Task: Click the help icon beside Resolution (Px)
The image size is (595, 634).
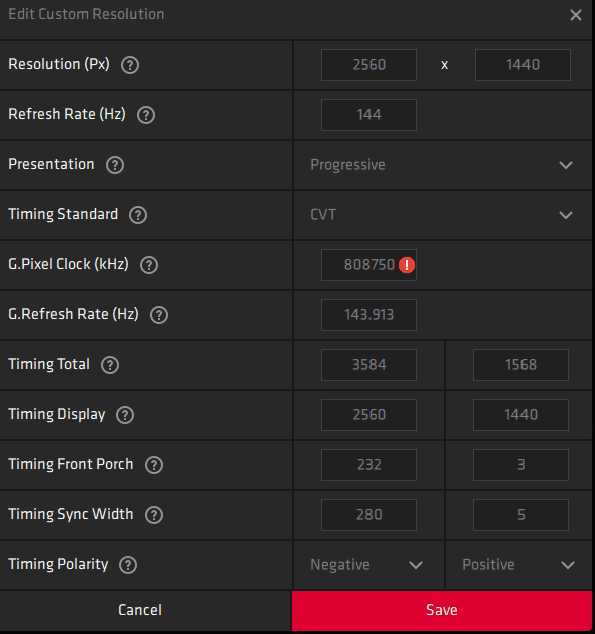Action: (x=130, y=65)
